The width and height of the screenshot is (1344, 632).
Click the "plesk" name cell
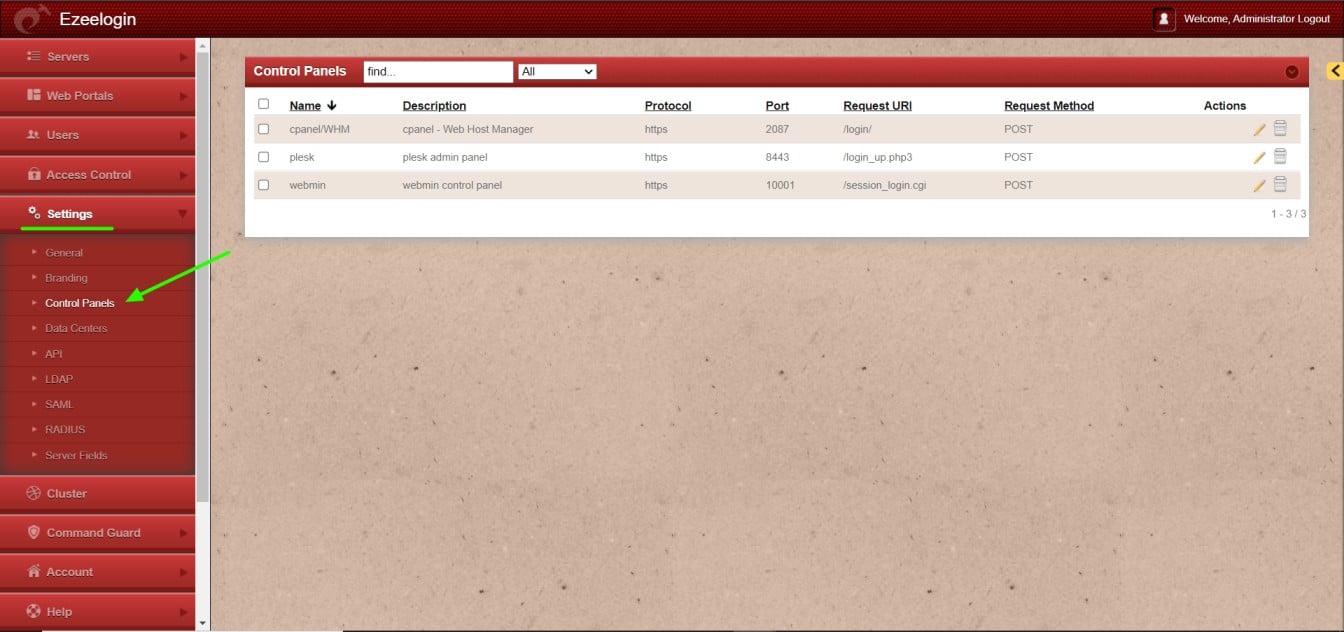302,157
